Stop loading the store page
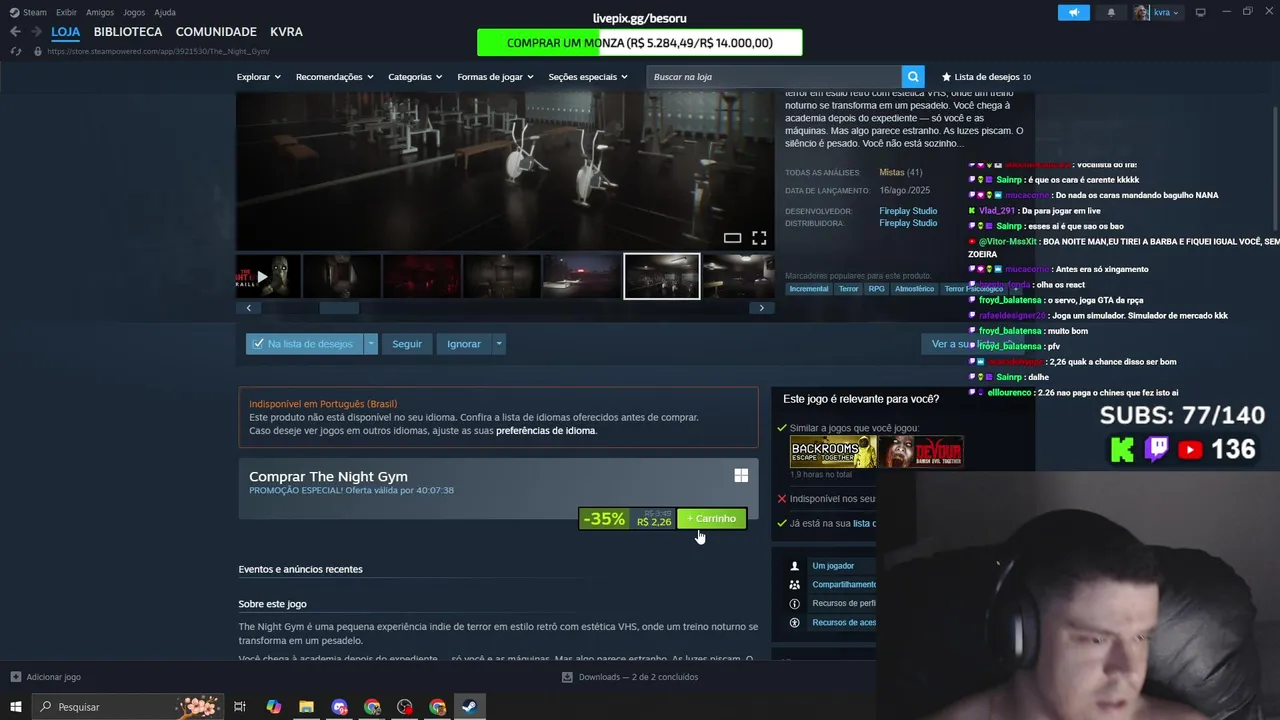This screenshot has height=720, width=1280. [x=16, y=51]
